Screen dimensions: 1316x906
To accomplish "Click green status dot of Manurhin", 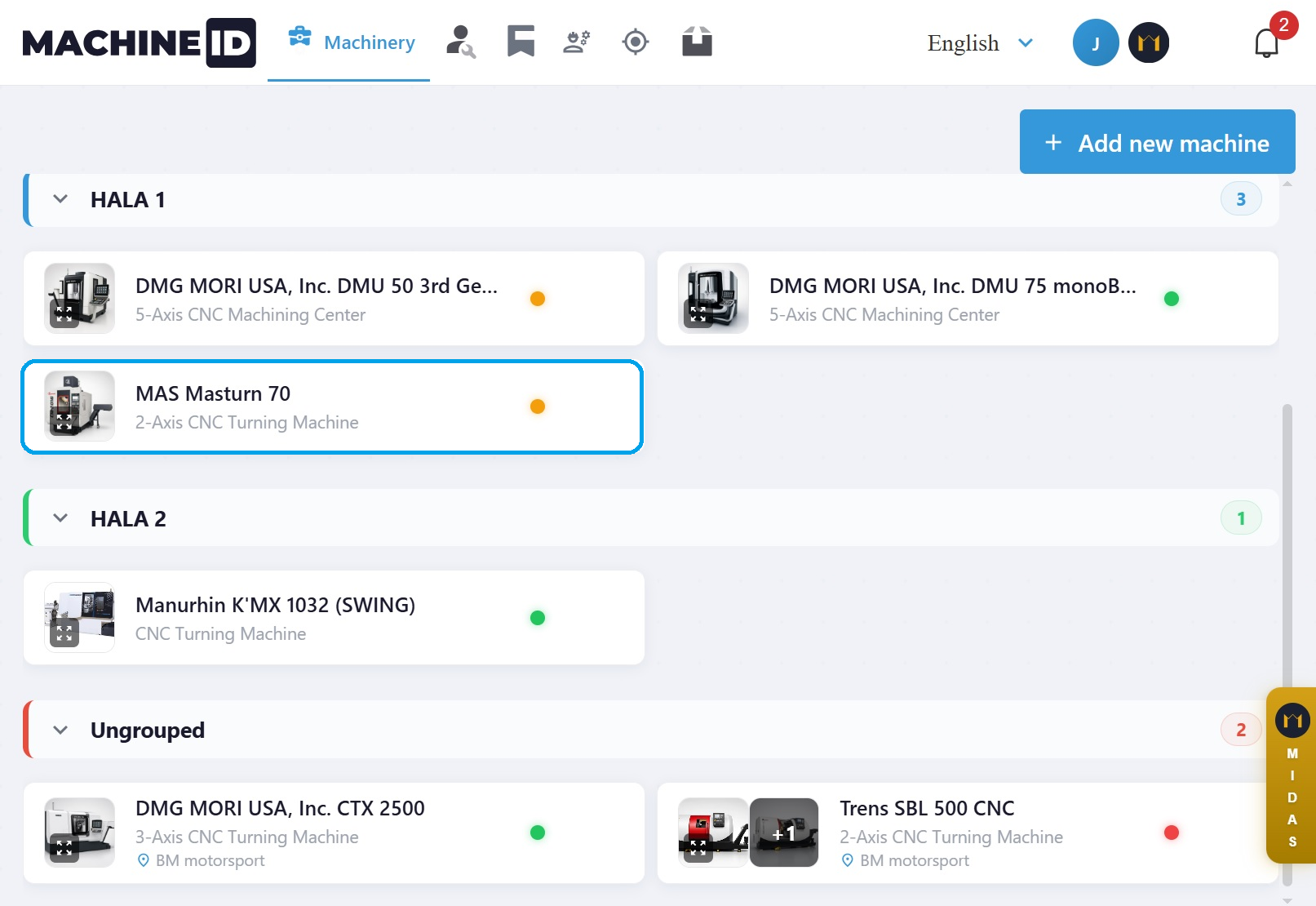I will (x=538, y=618).
